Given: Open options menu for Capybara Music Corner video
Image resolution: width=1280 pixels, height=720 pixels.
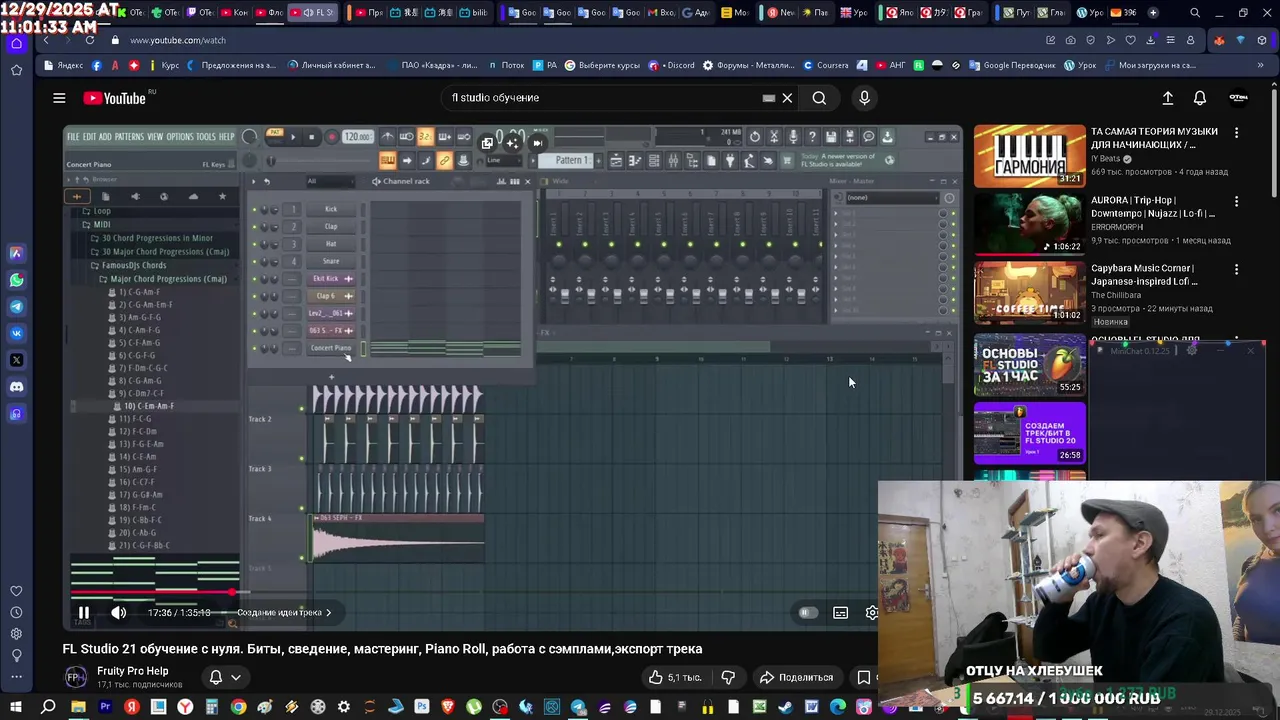Looking at the screenshot, I should pos(1236,269).
